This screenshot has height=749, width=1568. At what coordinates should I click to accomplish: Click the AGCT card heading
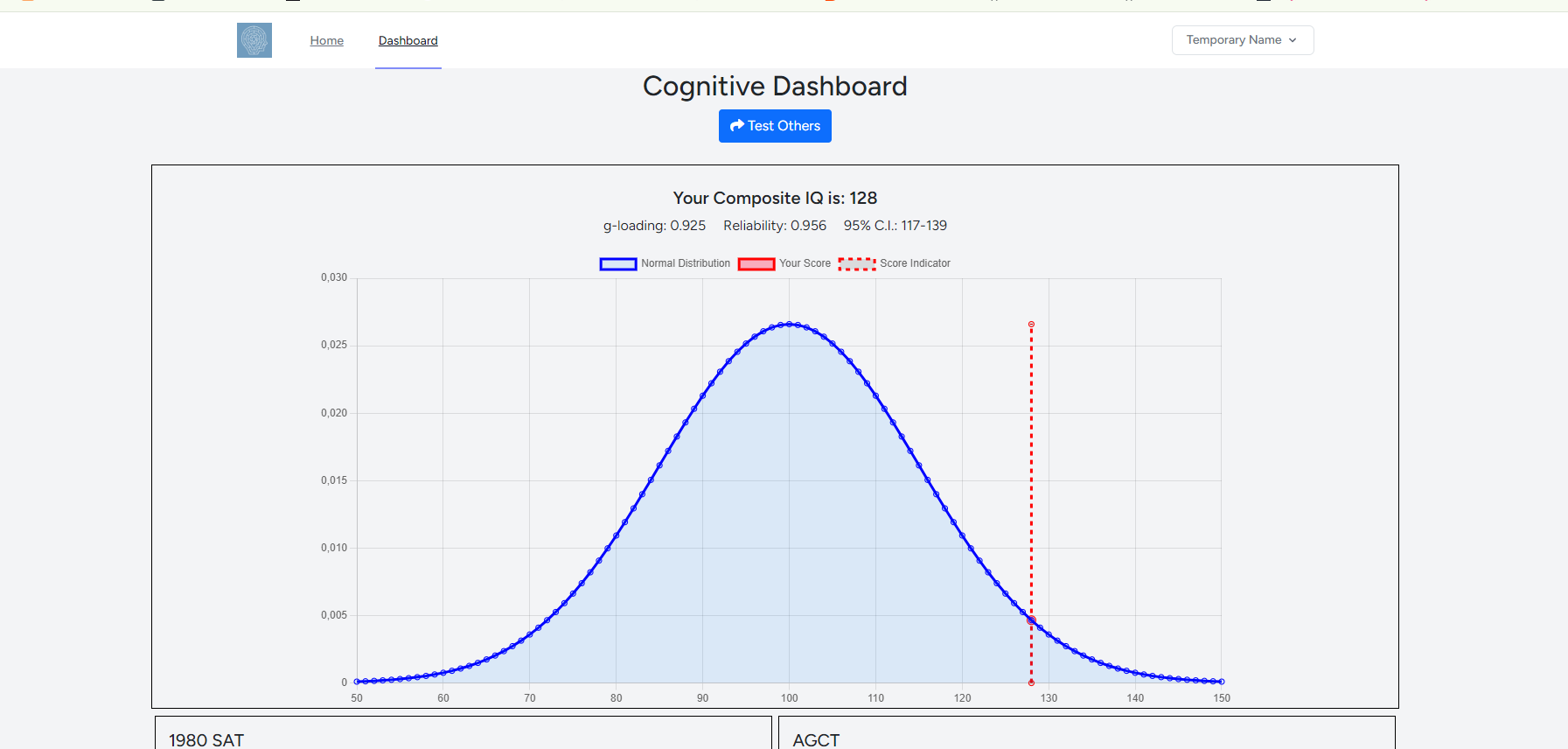coord(816,740)
